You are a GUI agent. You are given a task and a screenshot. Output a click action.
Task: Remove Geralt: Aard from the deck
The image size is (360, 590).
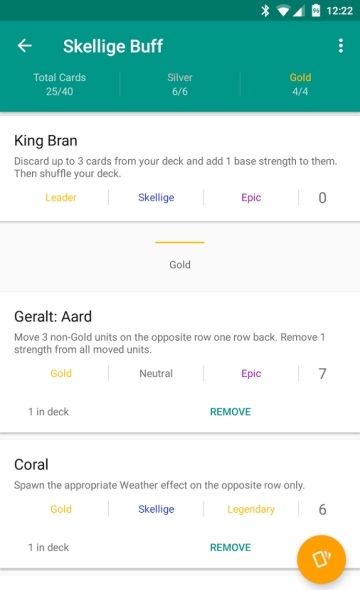tap(230, 412)
